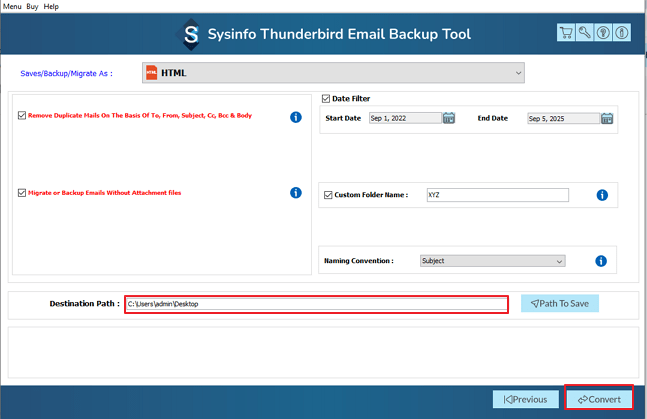Click the key activation icon

(585, 34)
